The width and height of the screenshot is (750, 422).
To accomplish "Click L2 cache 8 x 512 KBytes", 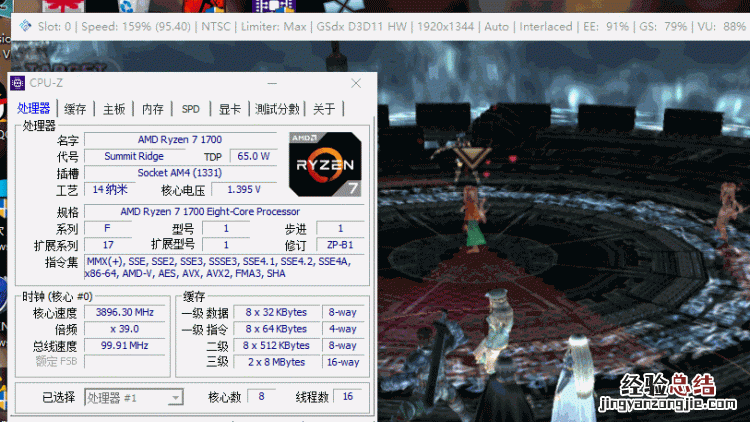I will (x=276, y=345).
